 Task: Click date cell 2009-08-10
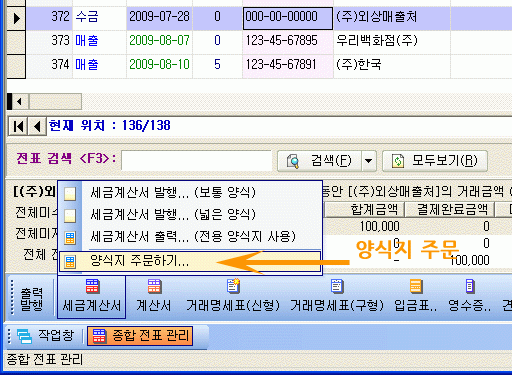click(159, 66)
